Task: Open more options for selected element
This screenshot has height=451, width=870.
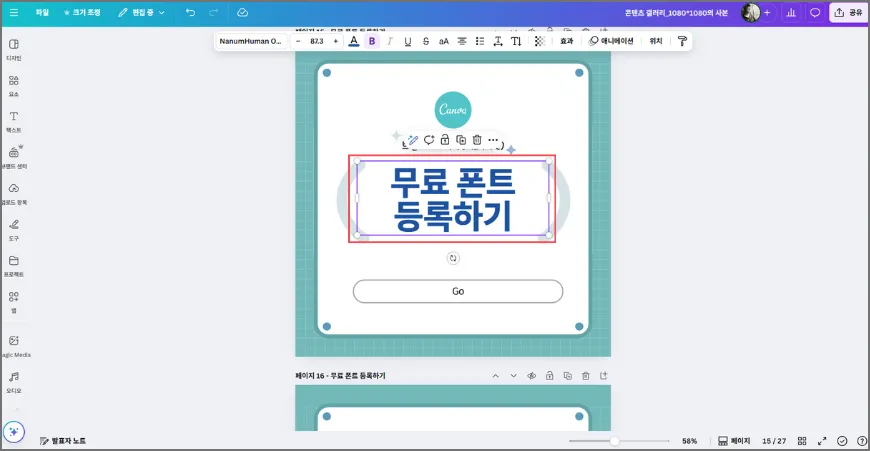Action: click(x=493, y=140)
